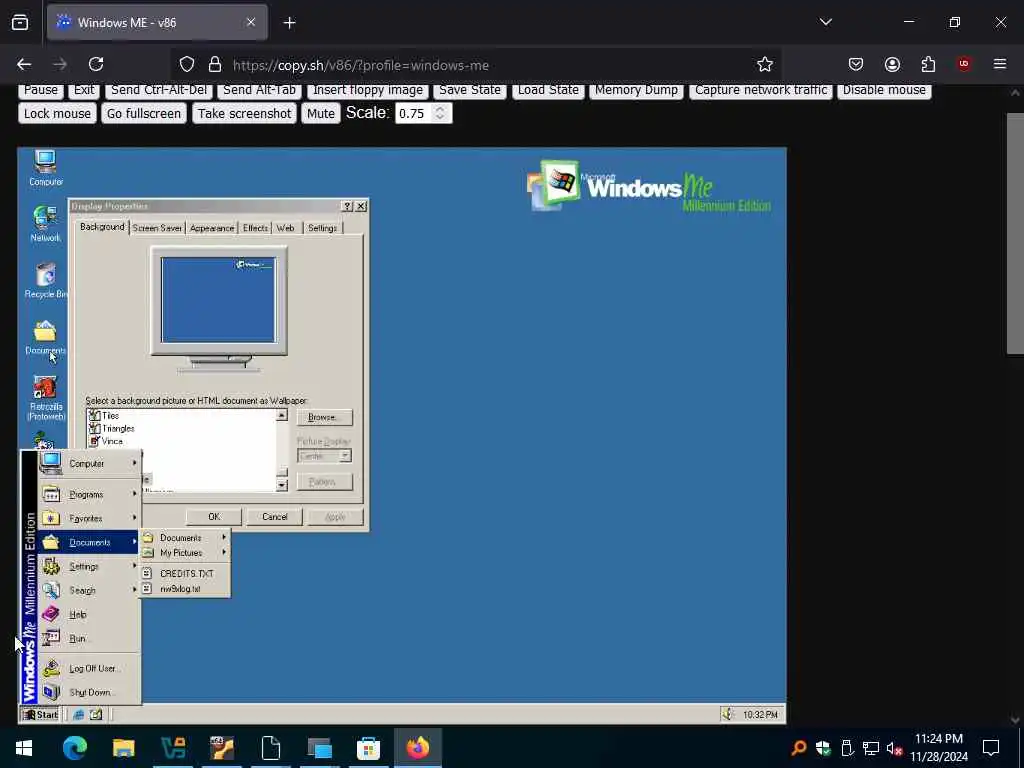Image resolution: width=1024 pixels, height=768 pixels.
Task: Click Send Alt-Tab button
Action: tap(259, 90)
